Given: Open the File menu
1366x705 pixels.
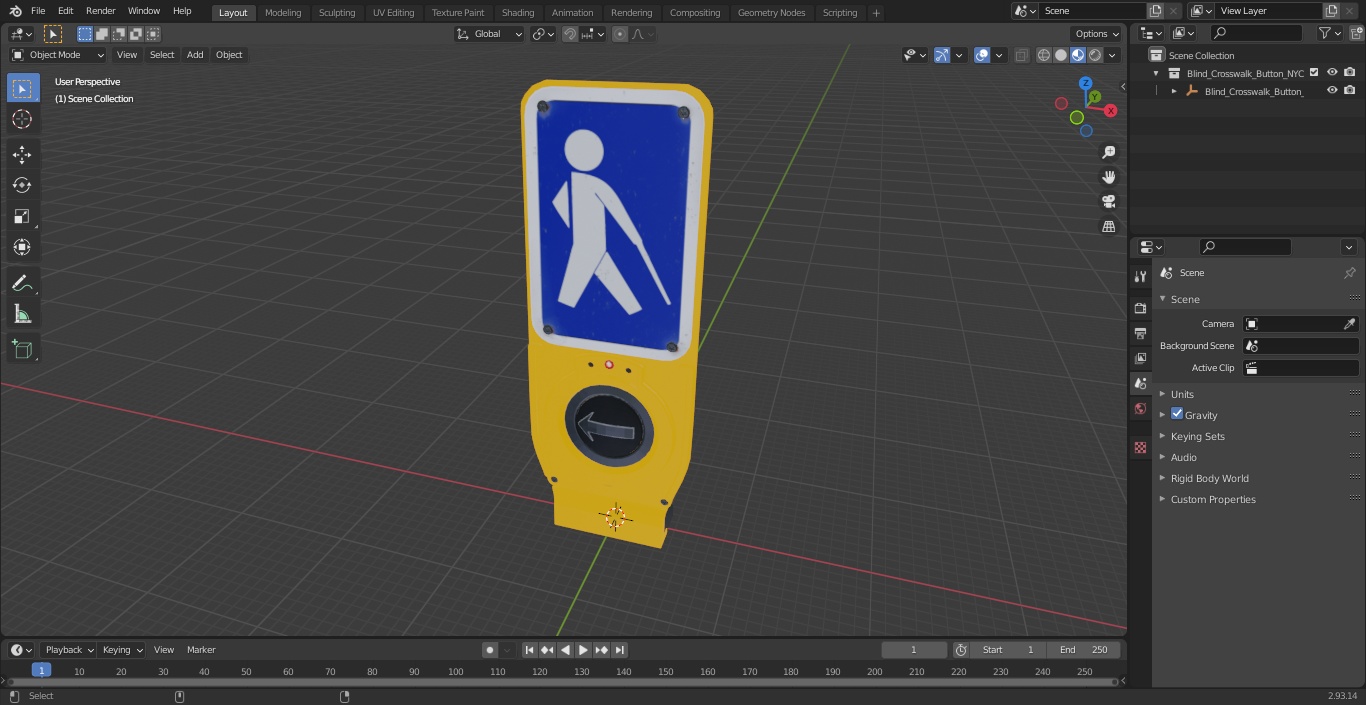Looking at the screenshot, I should [x=38, y=11].
